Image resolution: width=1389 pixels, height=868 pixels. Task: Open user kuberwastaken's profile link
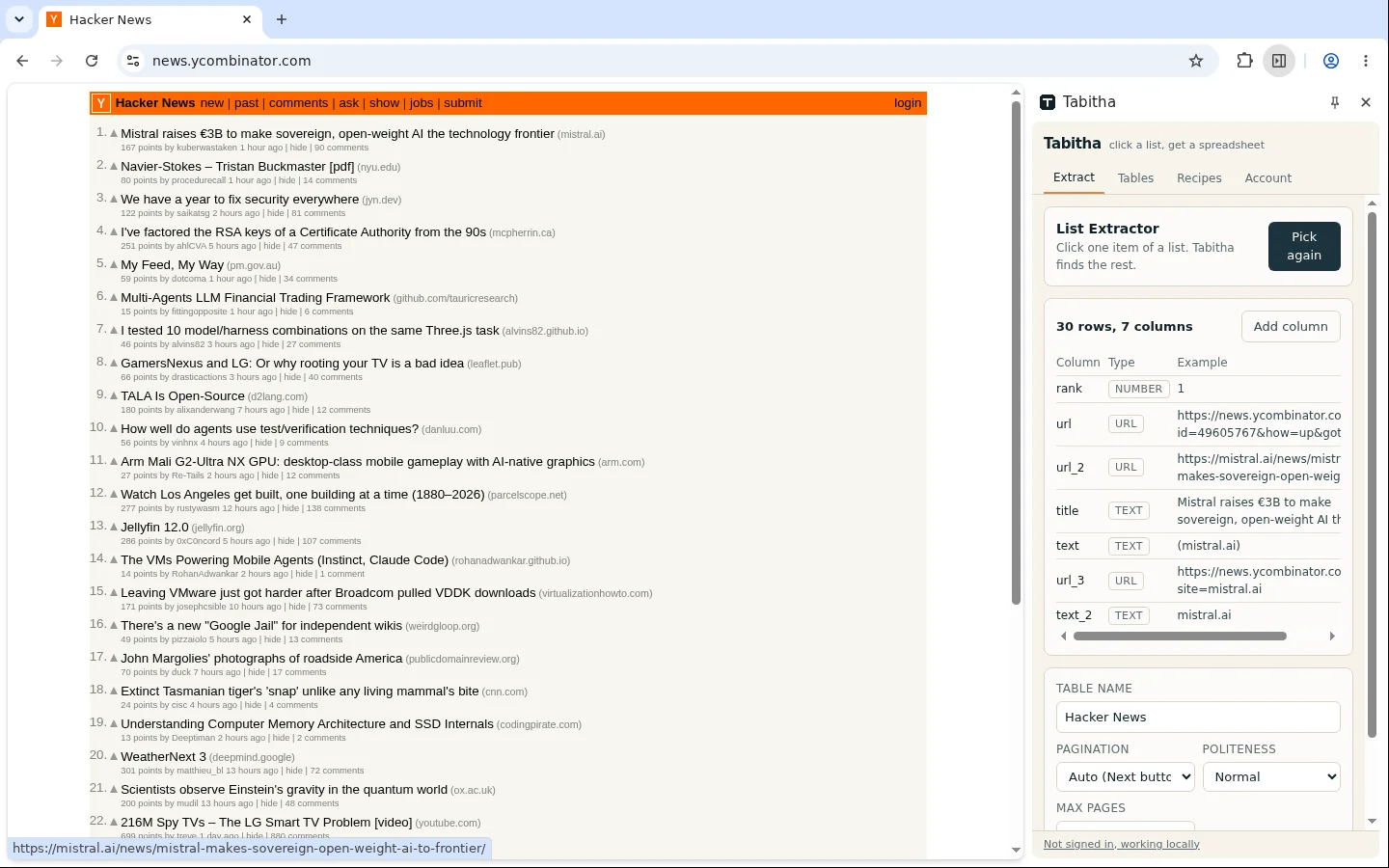point(206,148)
